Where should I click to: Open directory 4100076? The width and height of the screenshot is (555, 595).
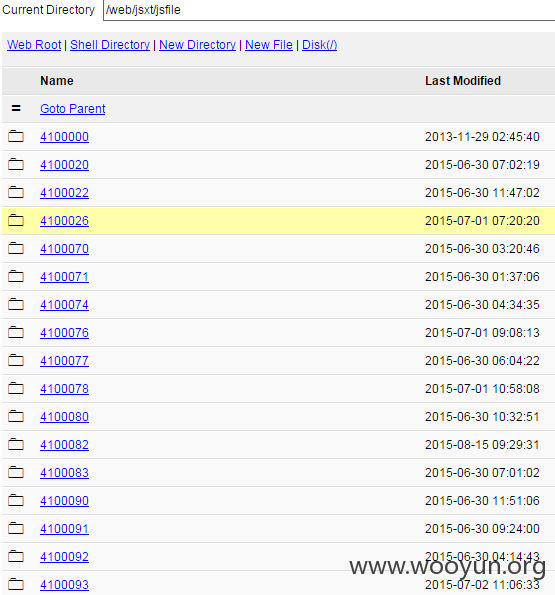coord(64,333)
